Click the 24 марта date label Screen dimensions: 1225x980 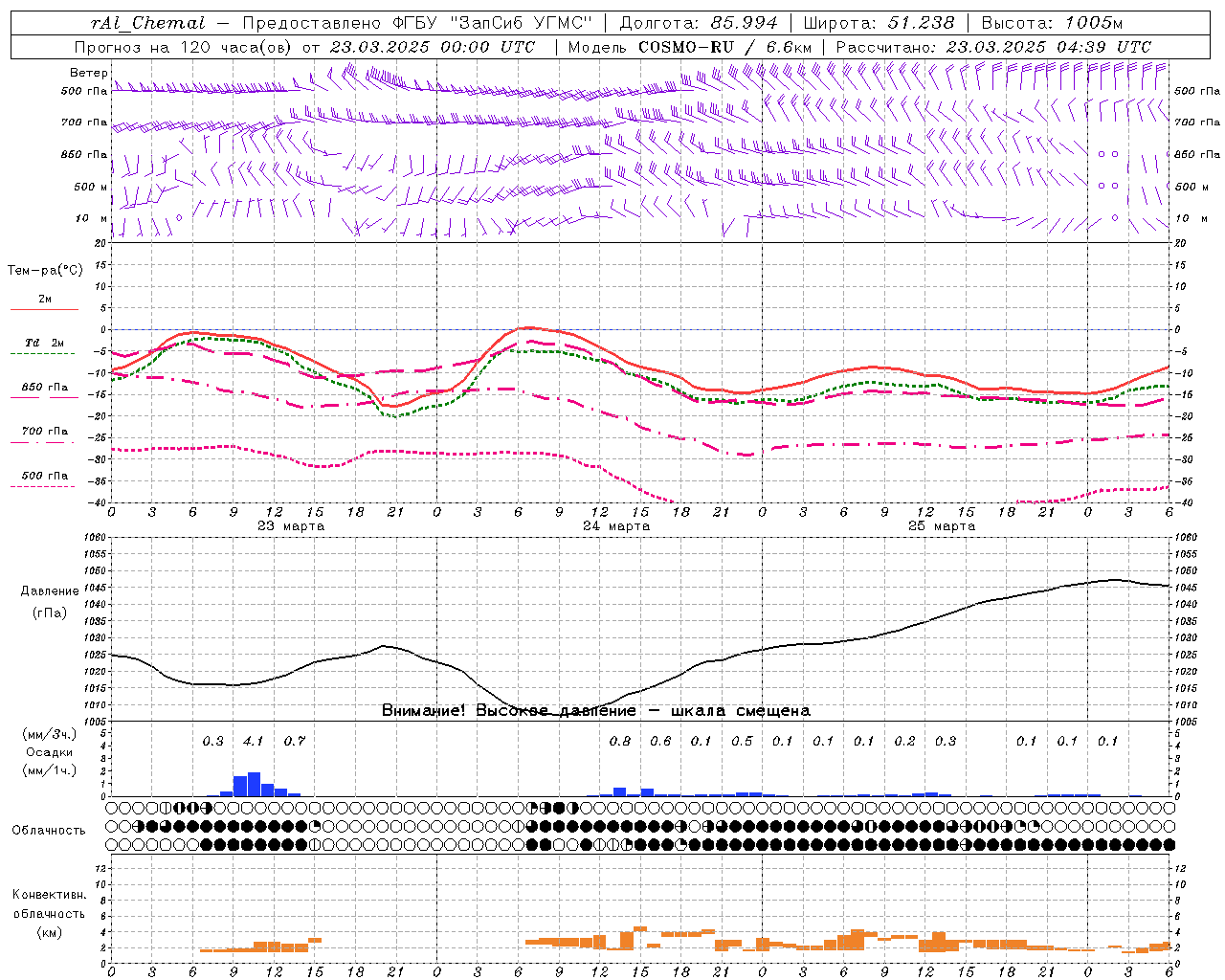click(616, 526)
